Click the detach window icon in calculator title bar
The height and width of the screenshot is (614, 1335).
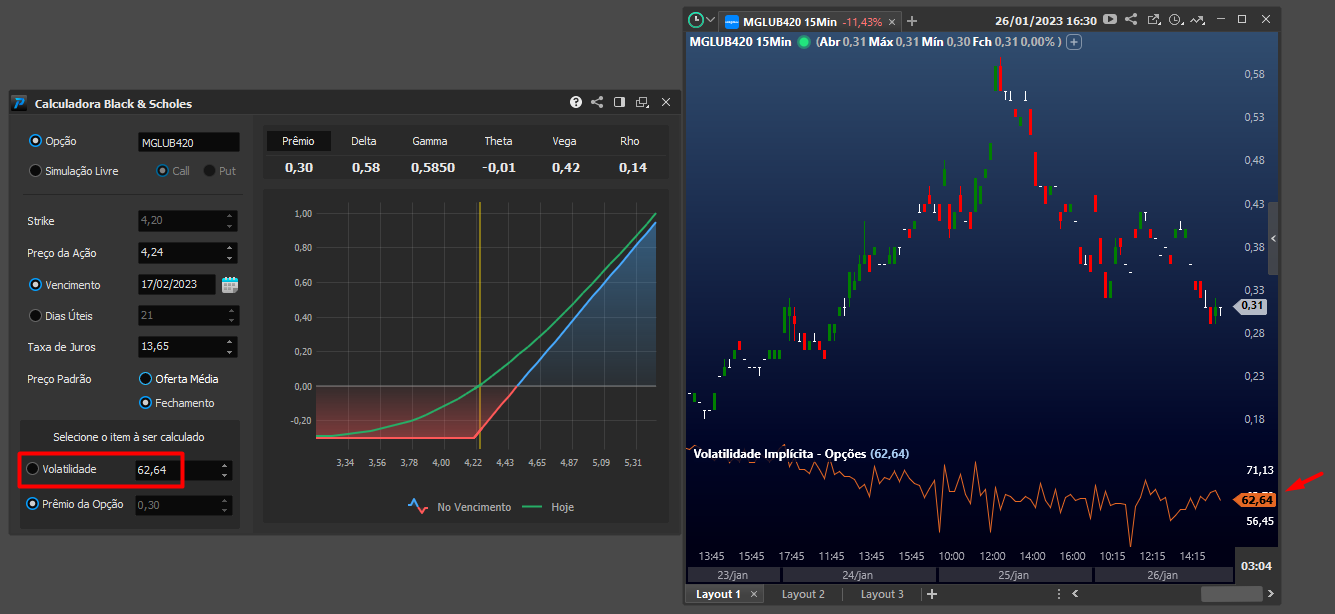pos(642,102)
